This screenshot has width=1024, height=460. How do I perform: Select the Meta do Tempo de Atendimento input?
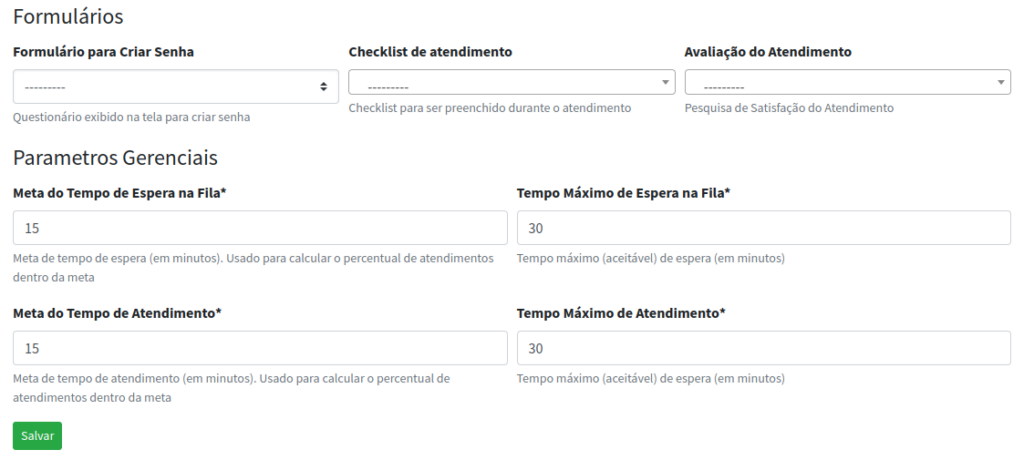pyautogui.click(x=260, y=348)
